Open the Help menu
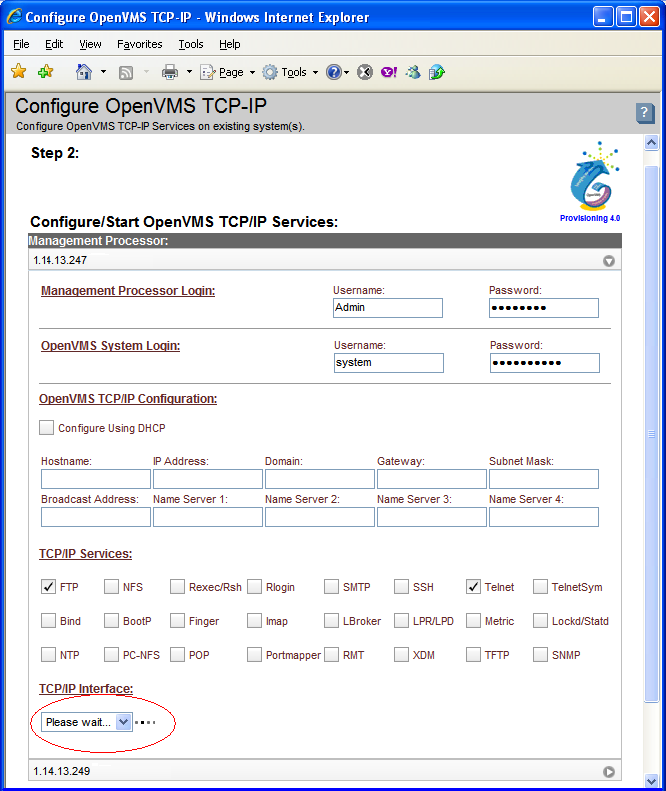 (x=230, y=44)
